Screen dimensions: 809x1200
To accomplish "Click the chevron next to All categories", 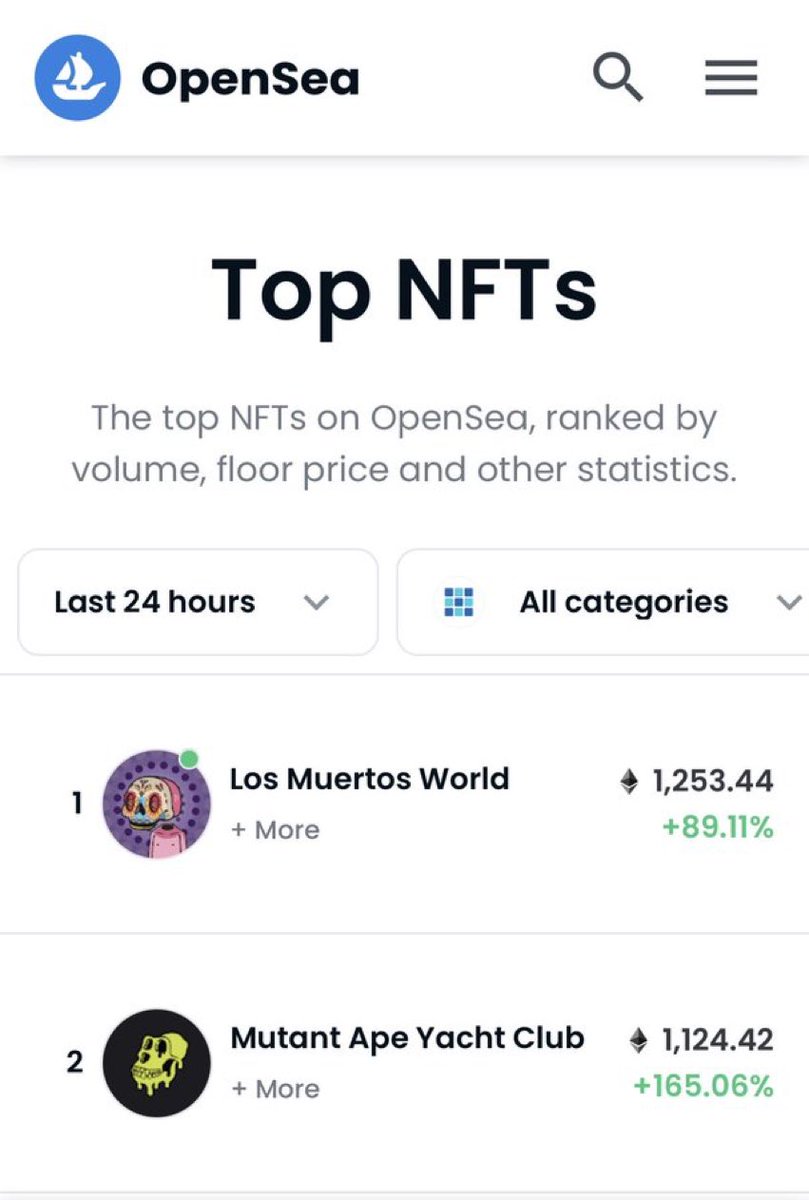I will [x=789, y=603].
